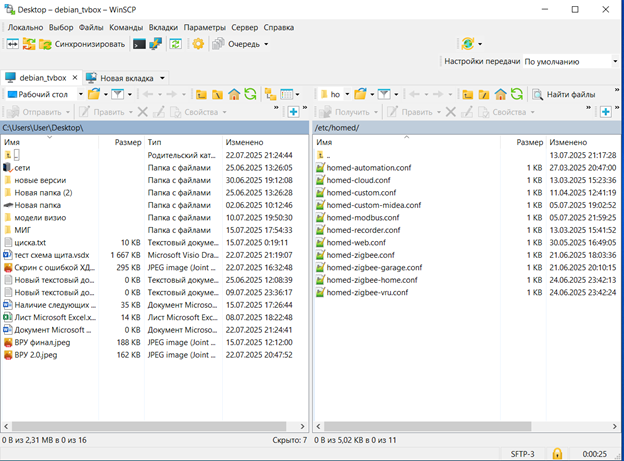The height and width of the screenshot is (461, 624).
Task: Select the file homed-zigbee-vru.conf
Action: pos(367,293)
